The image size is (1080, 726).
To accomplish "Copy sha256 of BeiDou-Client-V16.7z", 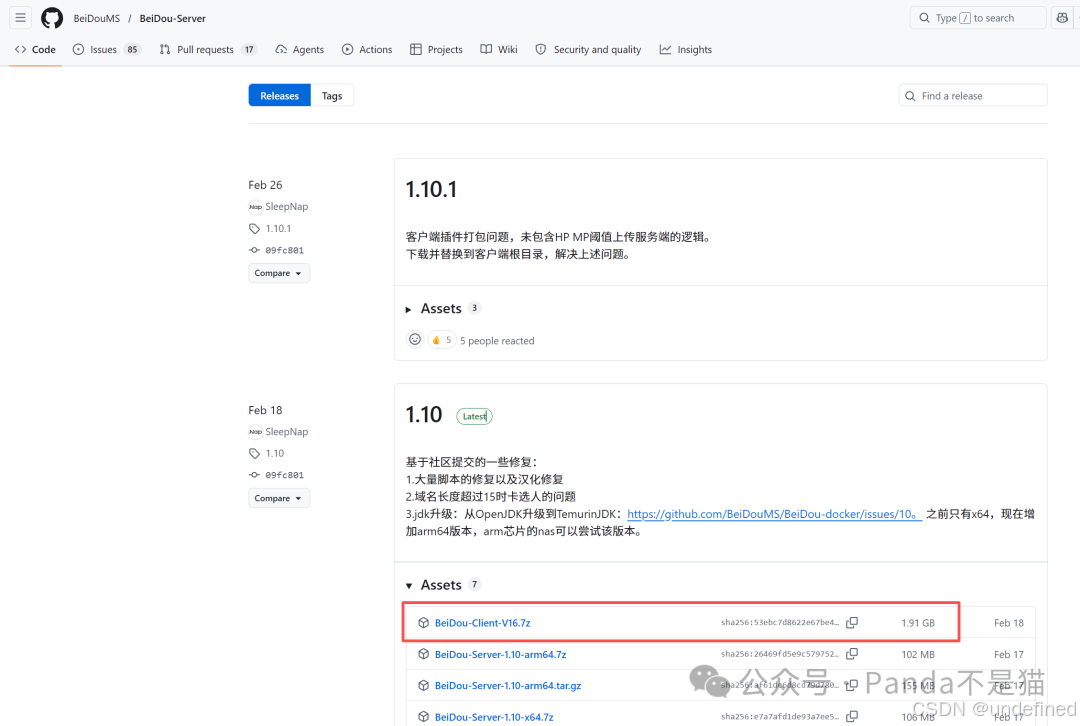I will coord(852,623).
